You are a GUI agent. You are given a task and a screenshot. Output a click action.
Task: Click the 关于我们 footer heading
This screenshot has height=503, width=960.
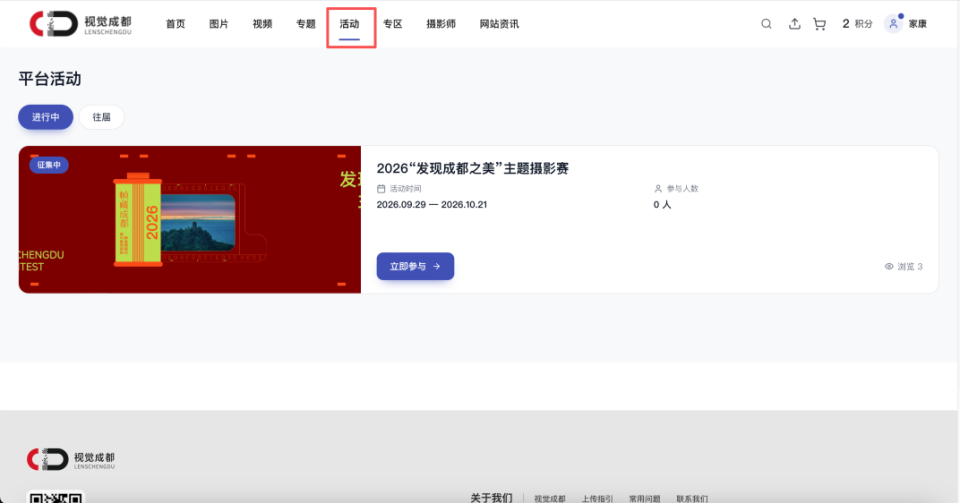point(491,497)
